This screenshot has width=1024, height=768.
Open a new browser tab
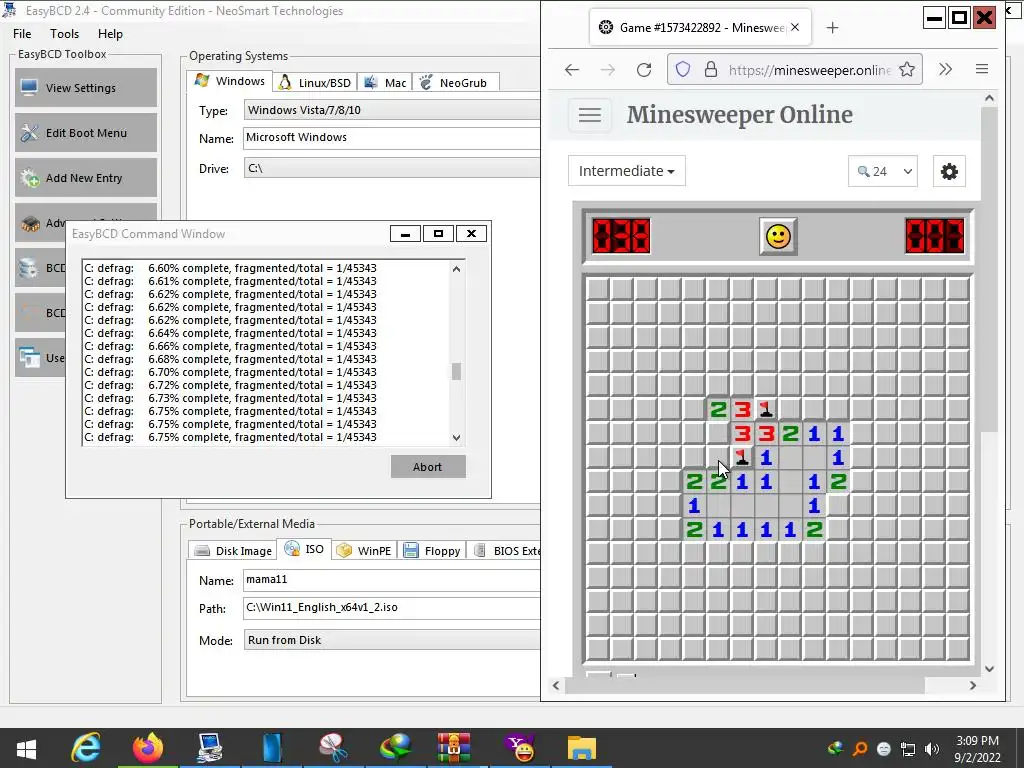[832, 27]
